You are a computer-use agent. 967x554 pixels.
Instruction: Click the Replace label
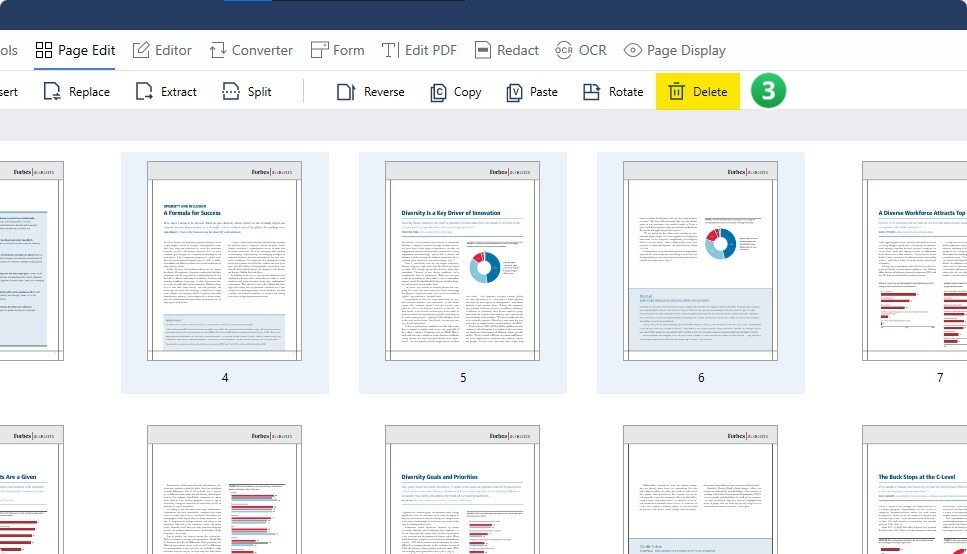tap(89, 92)
